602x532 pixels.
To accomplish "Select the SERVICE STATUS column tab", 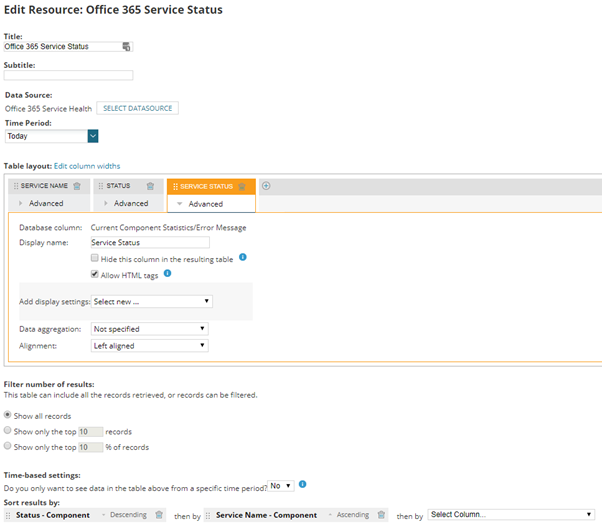I will (211, 187).
